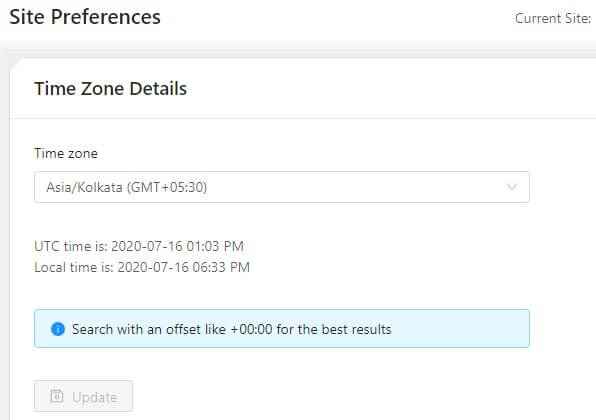
Task: Click the grey band below the page header
Action: tap(298, 49)
